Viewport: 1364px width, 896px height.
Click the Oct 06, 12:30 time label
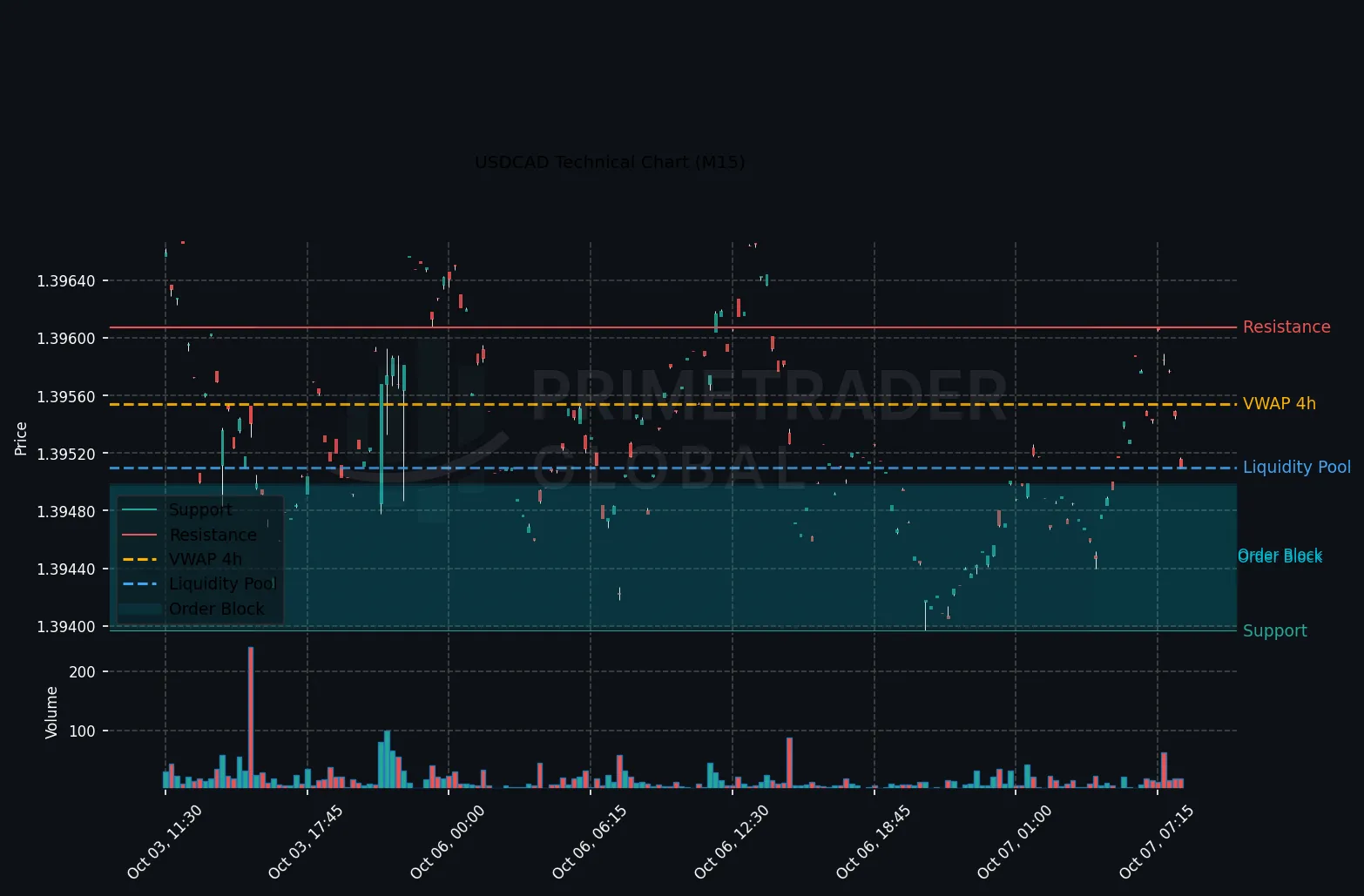pyautogui.click(x=733, y=841)
